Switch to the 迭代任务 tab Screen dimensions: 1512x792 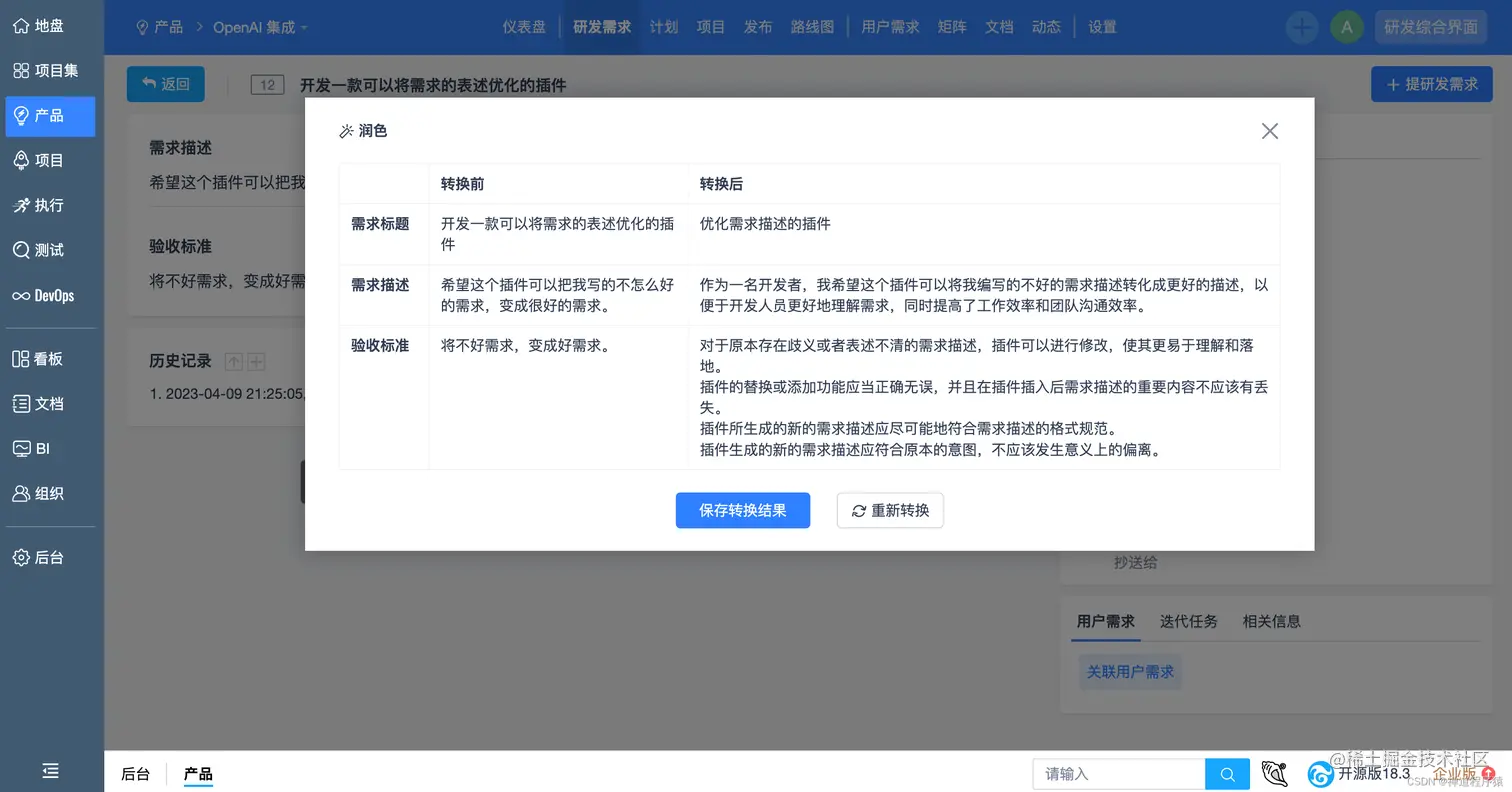coord(1189,620)
